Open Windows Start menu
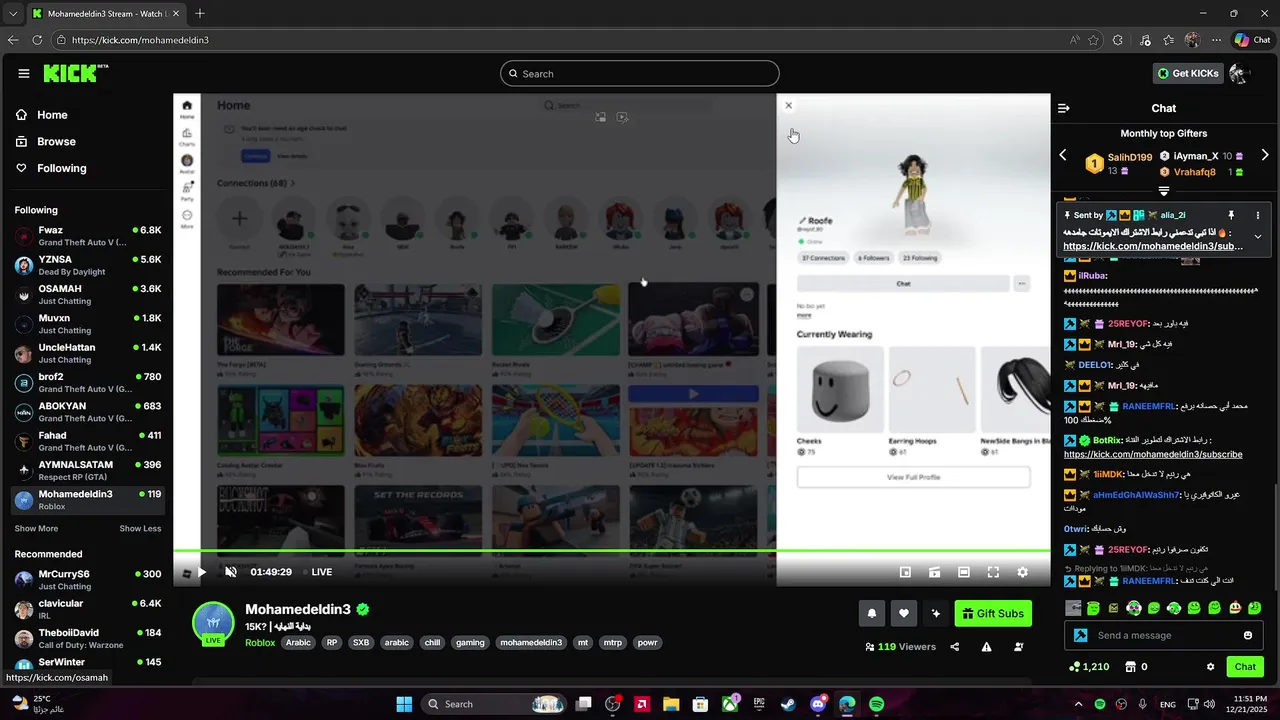The height and width of the screenshot is (720, 1280). [x=404, y=704]
